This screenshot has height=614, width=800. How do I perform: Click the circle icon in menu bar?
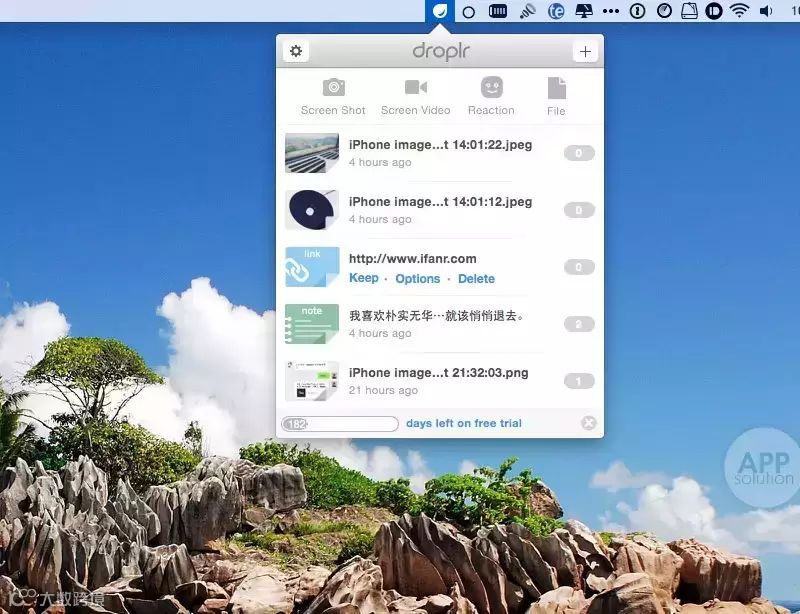point(468,12)
